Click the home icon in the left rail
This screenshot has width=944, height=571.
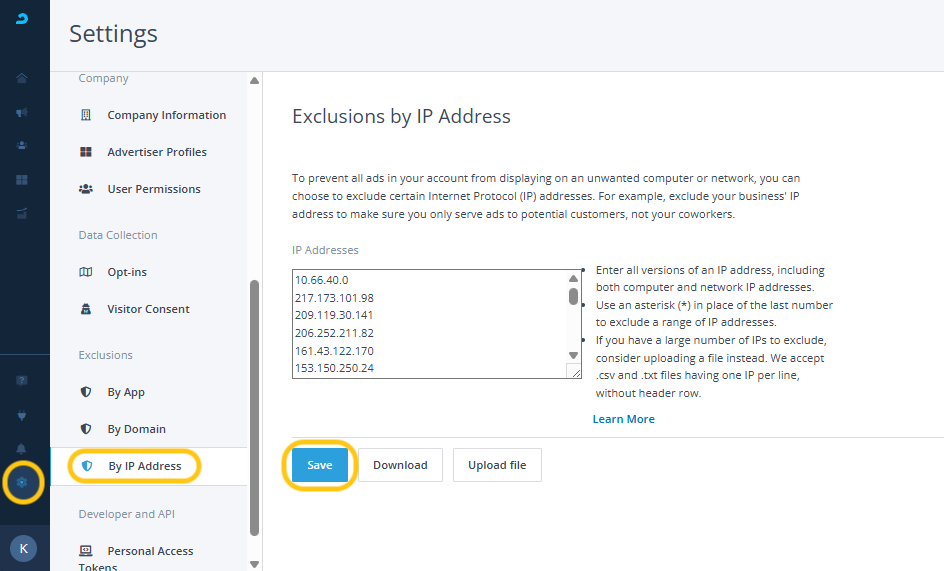[x=22, y=78]
